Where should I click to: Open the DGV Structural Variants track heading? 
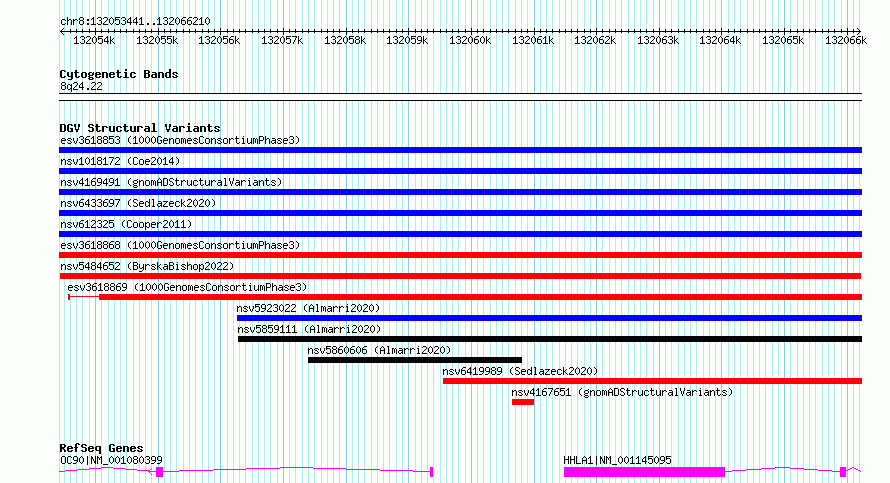[140, 128]
